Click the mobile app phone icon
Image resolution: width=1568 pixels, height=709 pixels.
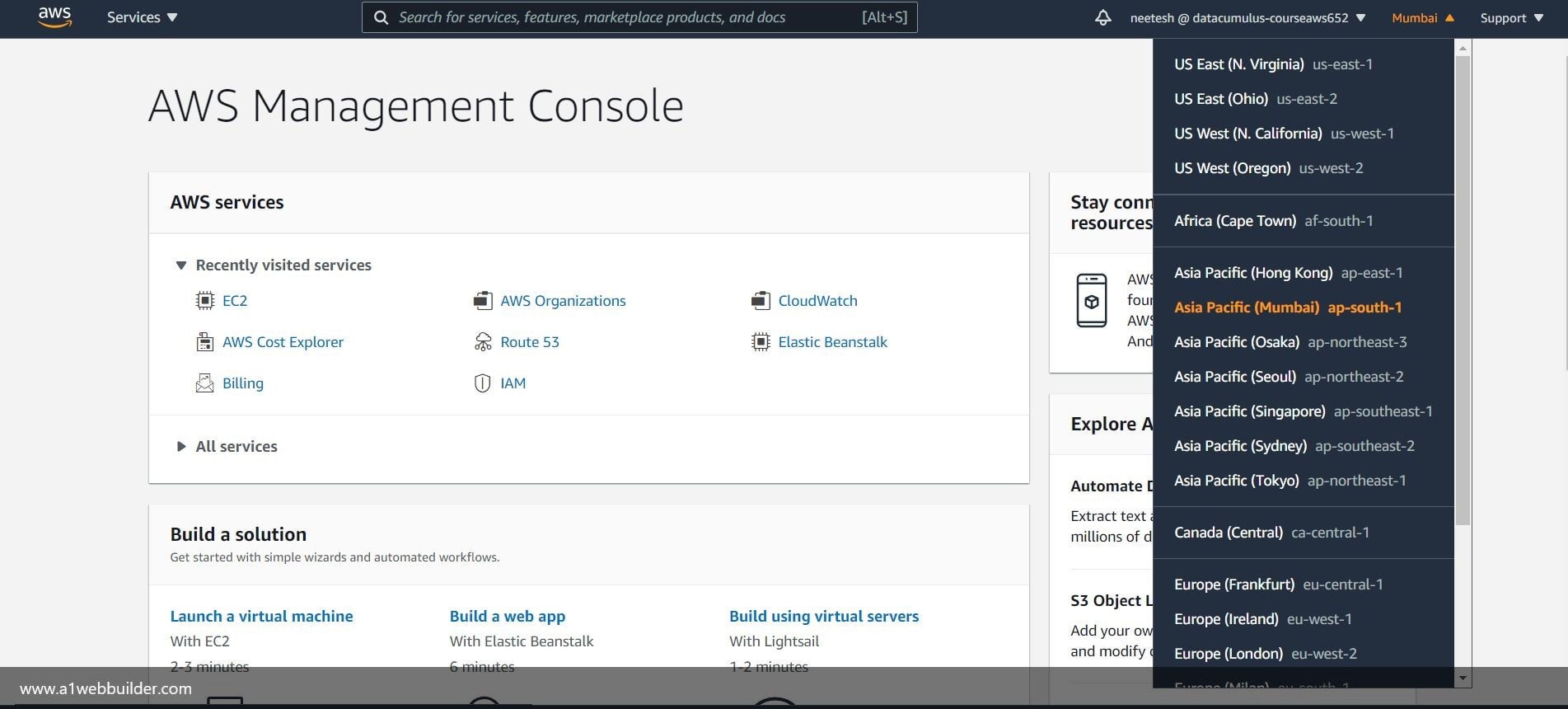[x=1092, y=300]
